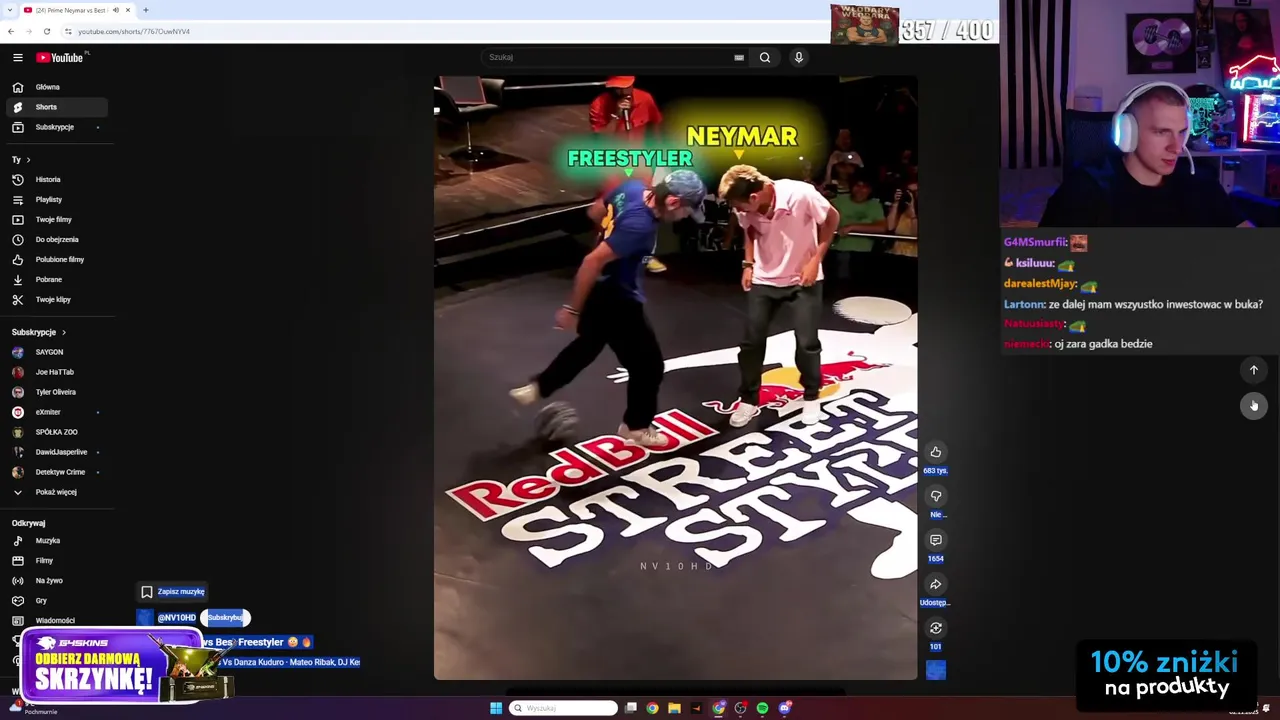This screenshot has width=1280, height=720.
Task: Like the Short video
Action: pos(936,452)
